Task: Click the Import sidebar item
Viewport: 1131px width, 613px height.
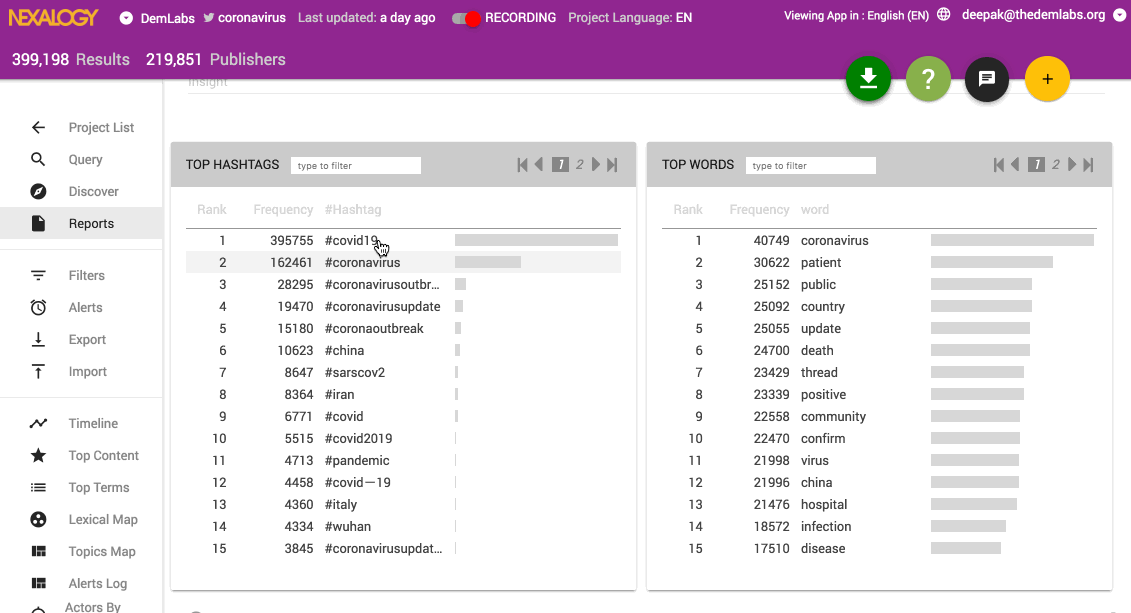Action: (x=87, y=371)
